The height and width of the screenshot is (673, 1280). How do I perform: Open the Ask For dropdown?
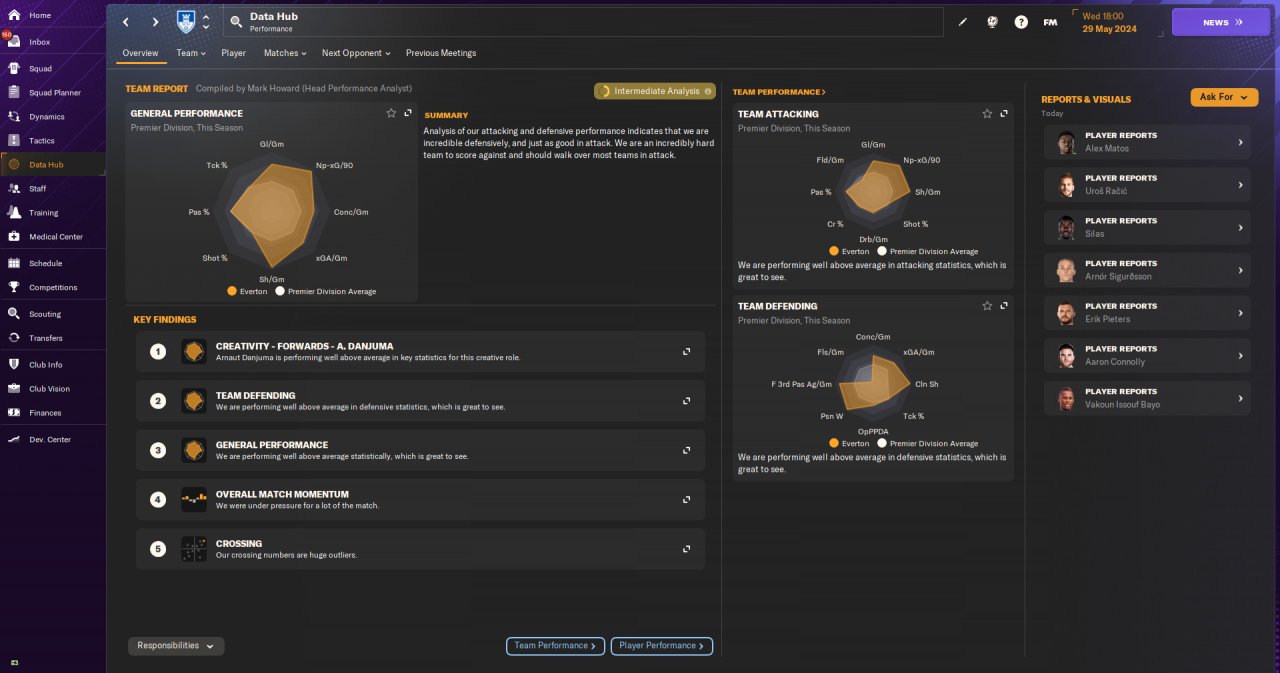[x=1224, y=97]
